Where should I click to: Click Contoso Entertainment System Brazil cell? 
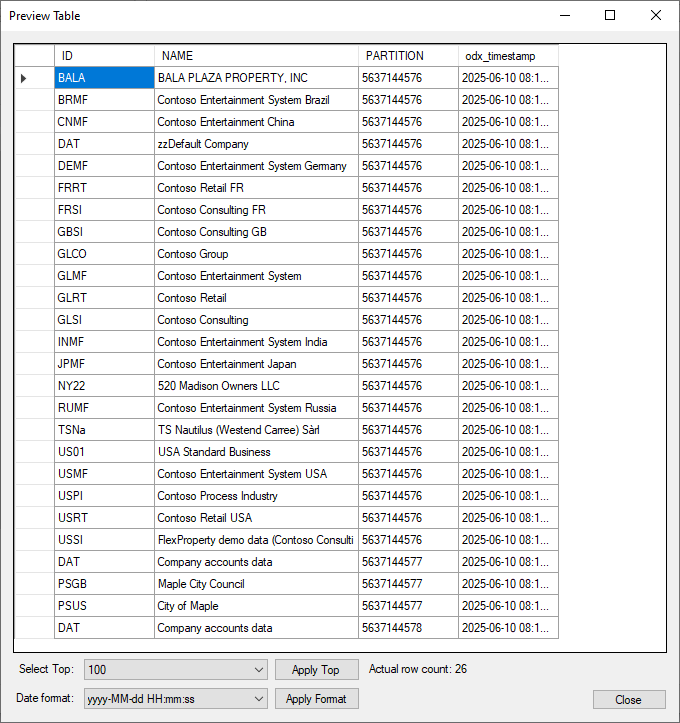click(x=256, y=100)
